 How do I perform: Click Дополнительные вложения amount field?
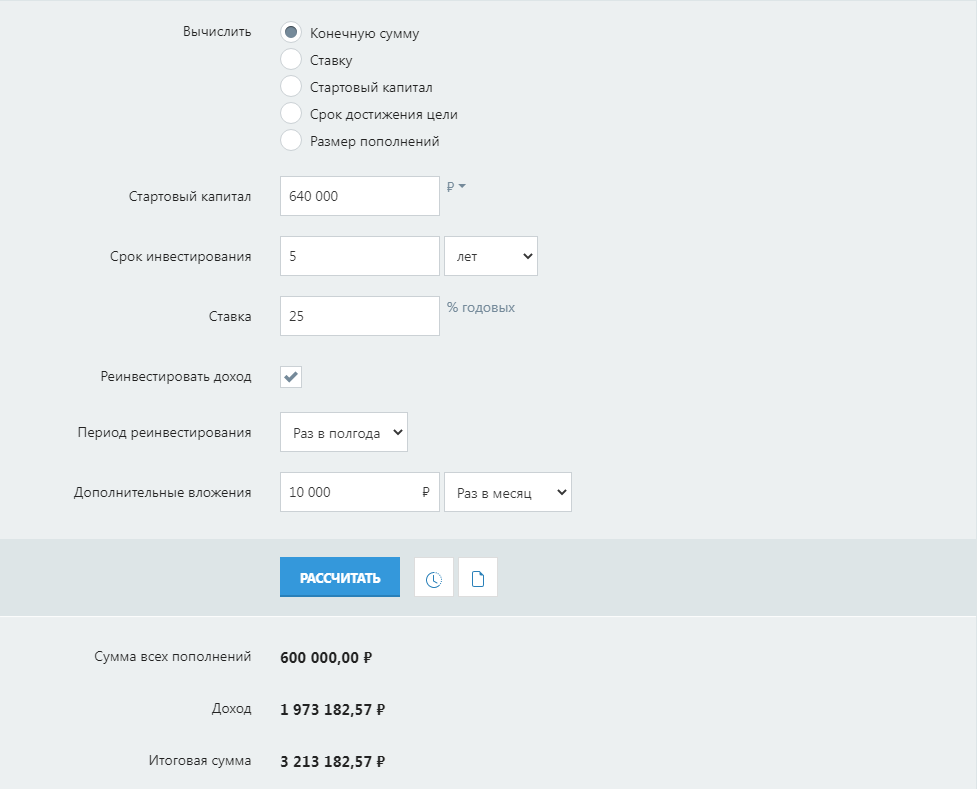(x=360, y=492)
